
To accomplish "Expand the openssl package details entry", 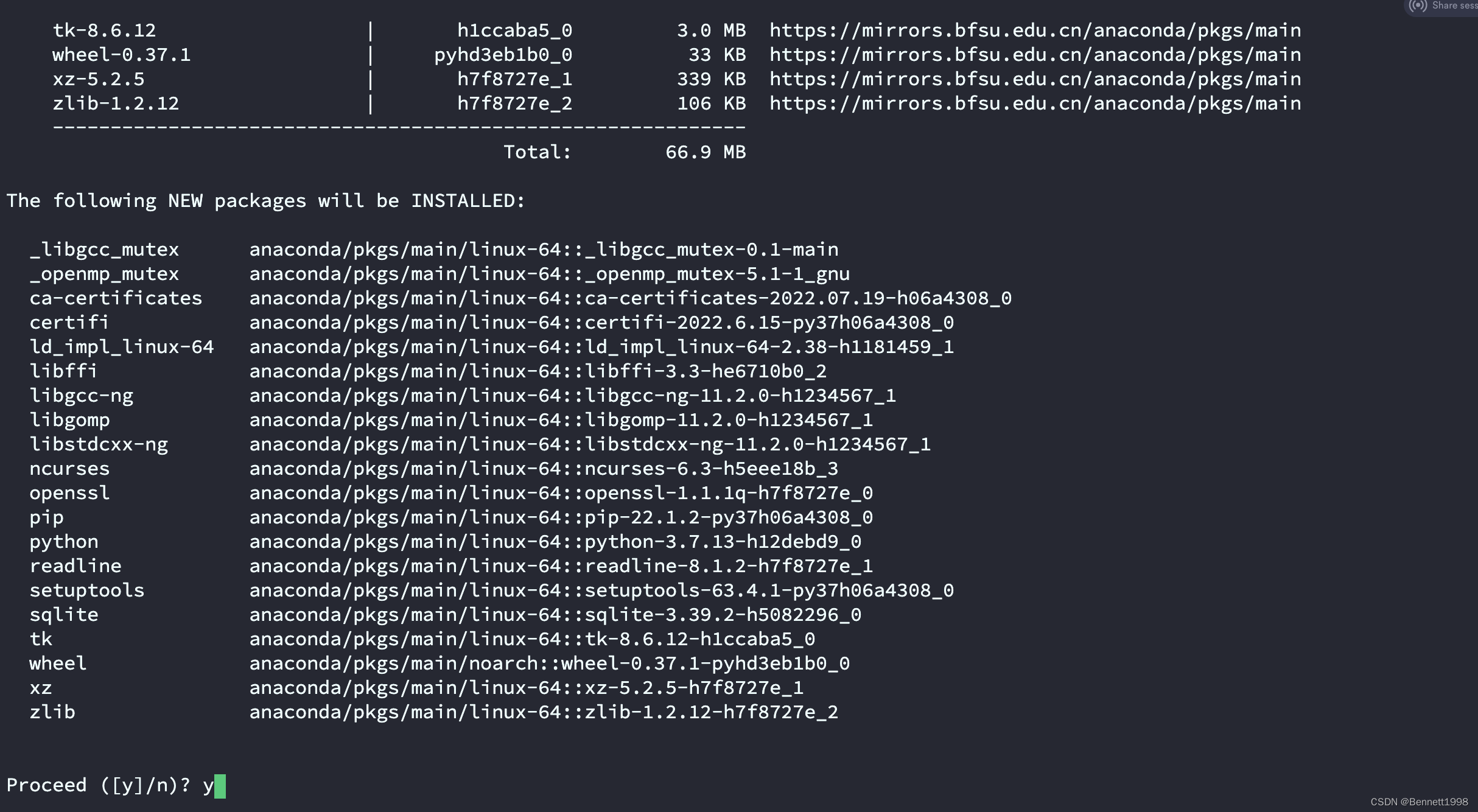I will click(70, 492).
